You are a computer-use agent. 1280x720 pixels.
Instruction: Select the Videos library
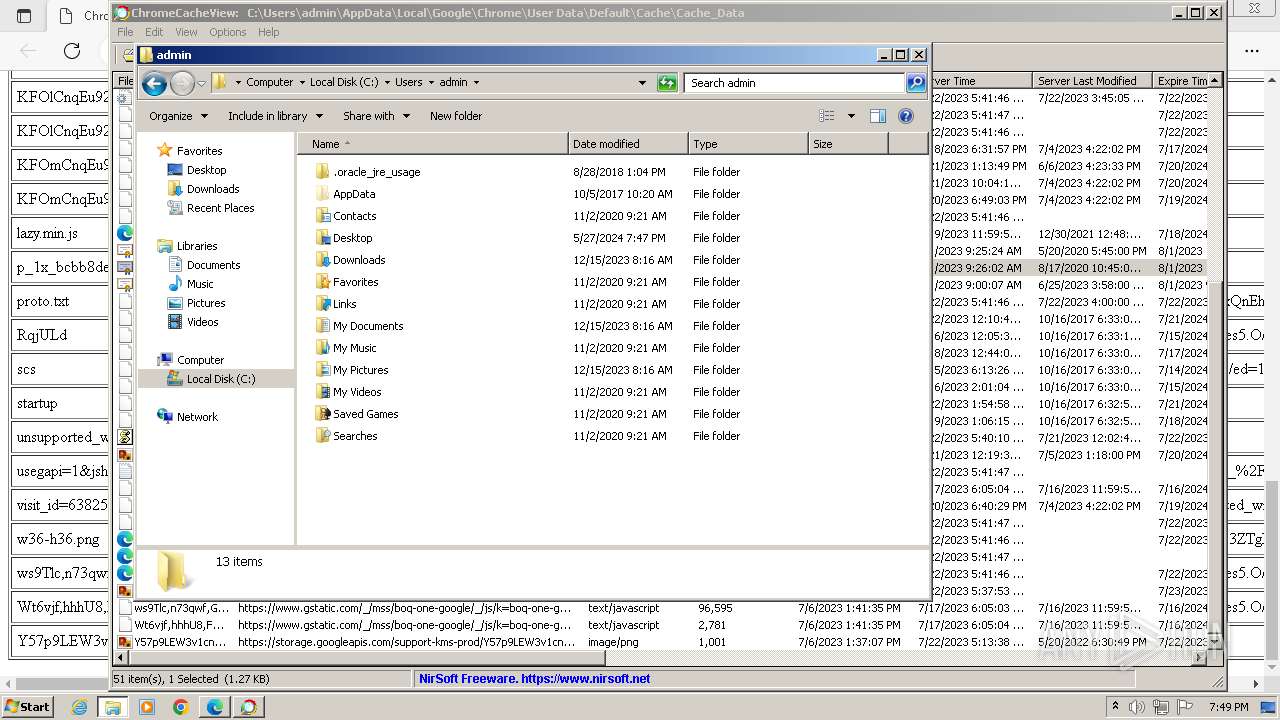click(202, 322)
